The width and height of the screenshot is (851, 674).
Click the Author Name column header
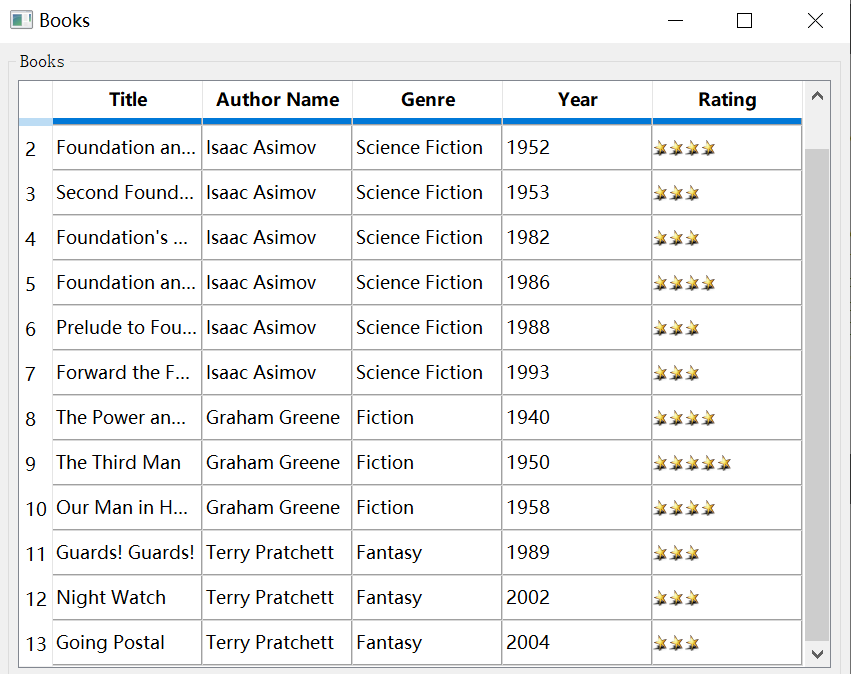277,100
